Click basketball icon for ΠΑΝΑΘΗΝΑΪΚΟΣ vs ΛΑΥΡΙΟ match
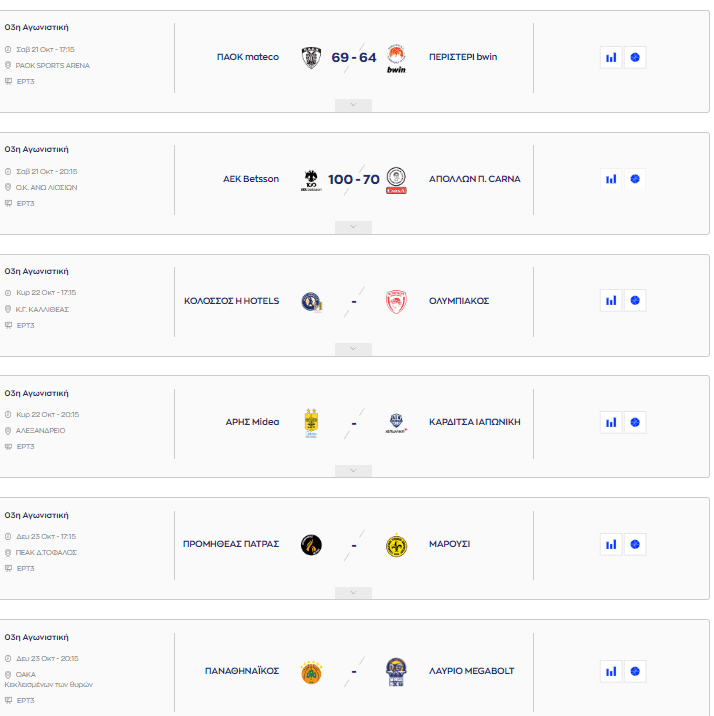This screenshot has height=716, width=714. (x=635, y=671)
